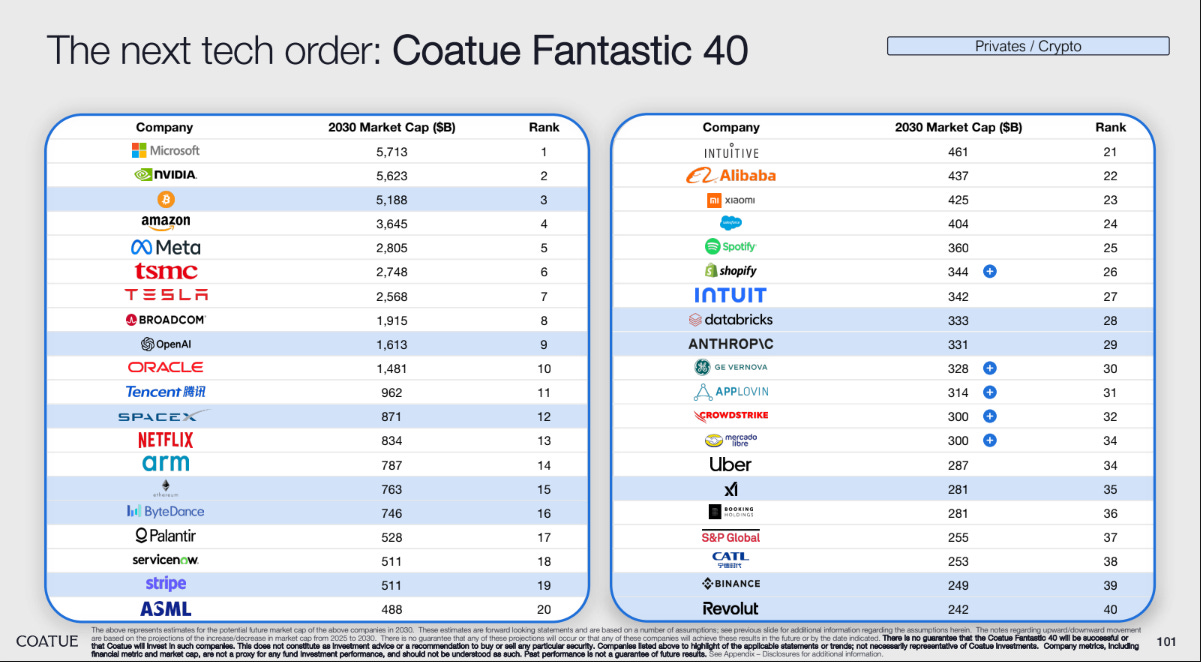Viewport: 1201px width, 662px height.
Task: Click the plus icon beside AppLovin's 314
Action: pos(989,392)
